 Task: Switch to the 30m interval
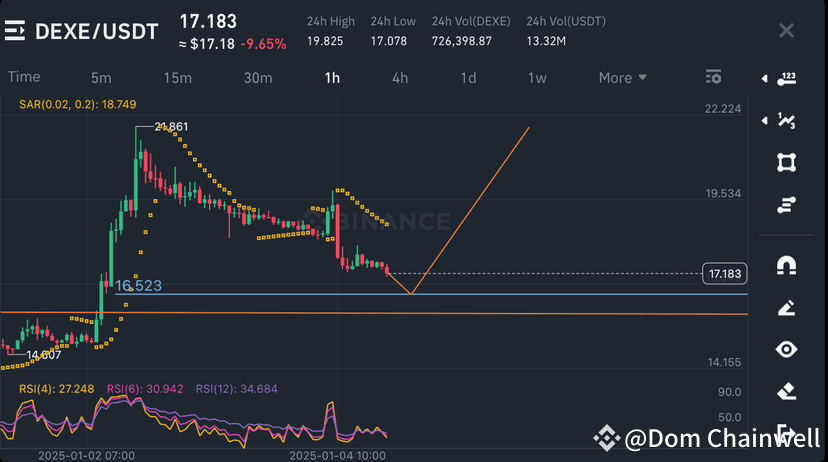(258, 78)
